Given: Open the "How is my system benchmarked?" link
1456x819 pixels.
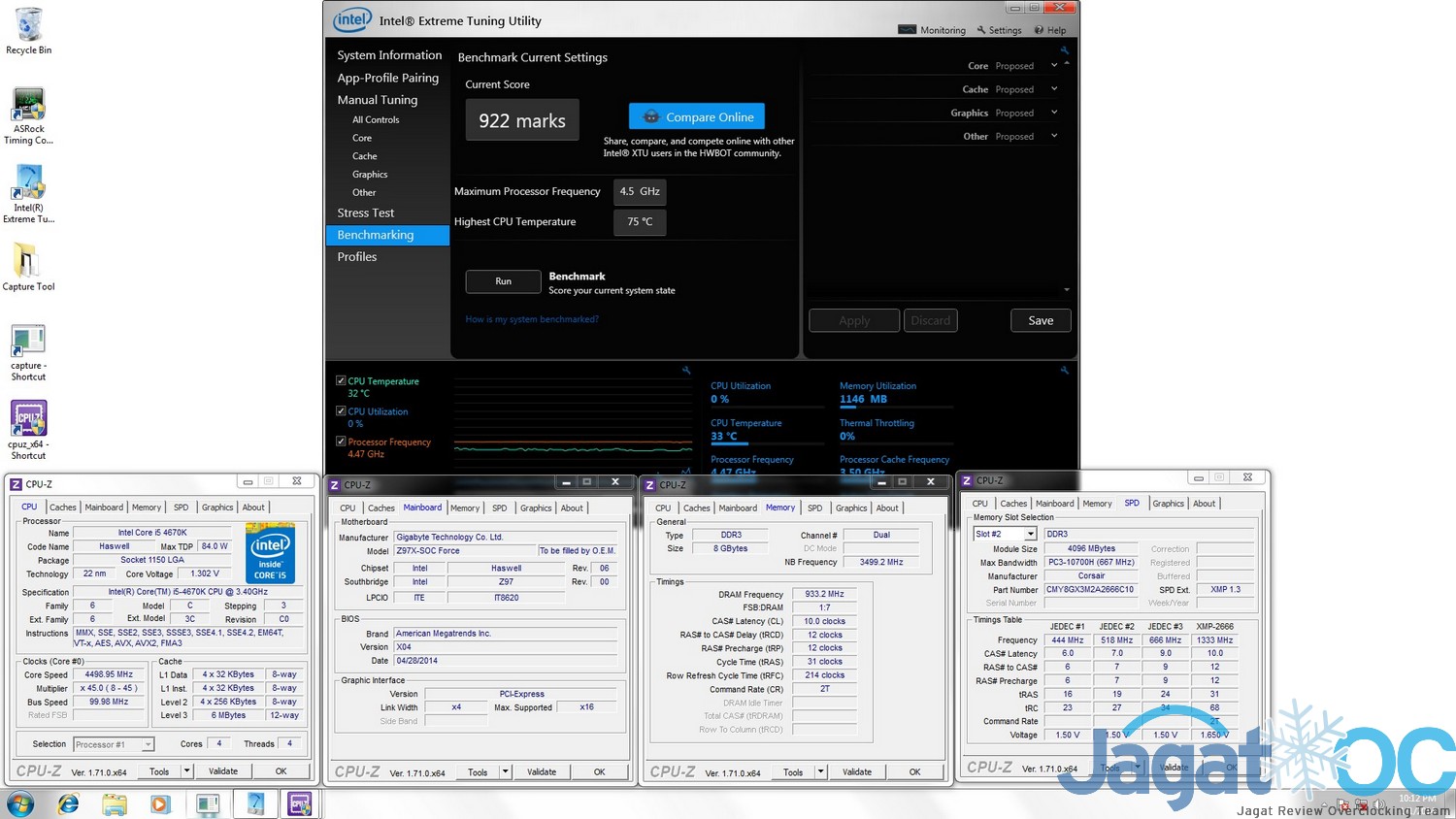Looking at the screenshot, I should (x=532, y=319).
